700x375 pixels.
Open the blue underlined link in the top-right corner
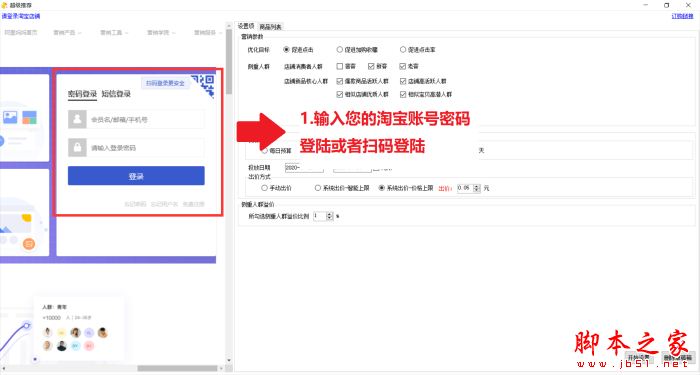pos(683,16)
